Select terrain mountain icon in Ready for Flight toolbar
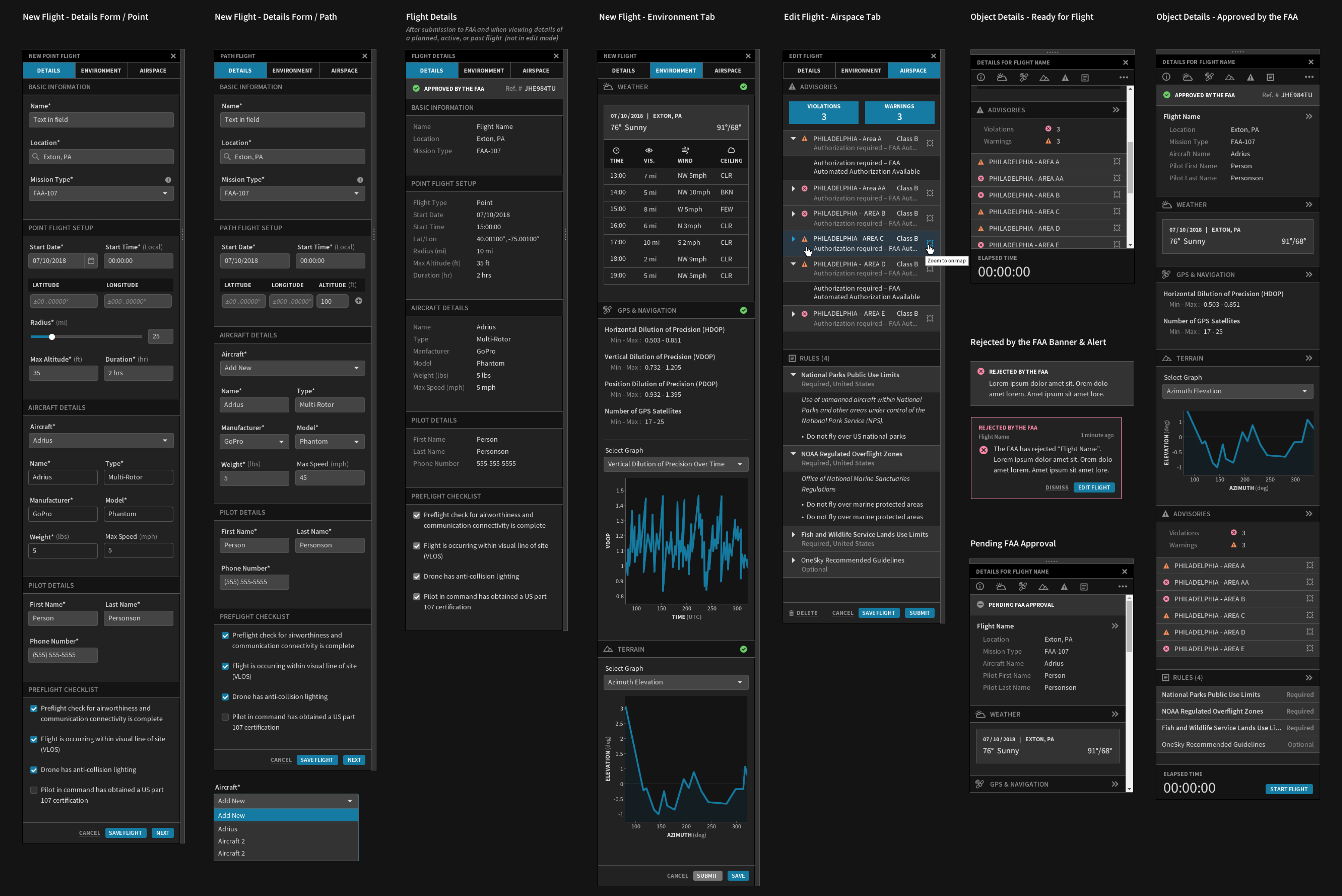 (x=1044, y=78)
